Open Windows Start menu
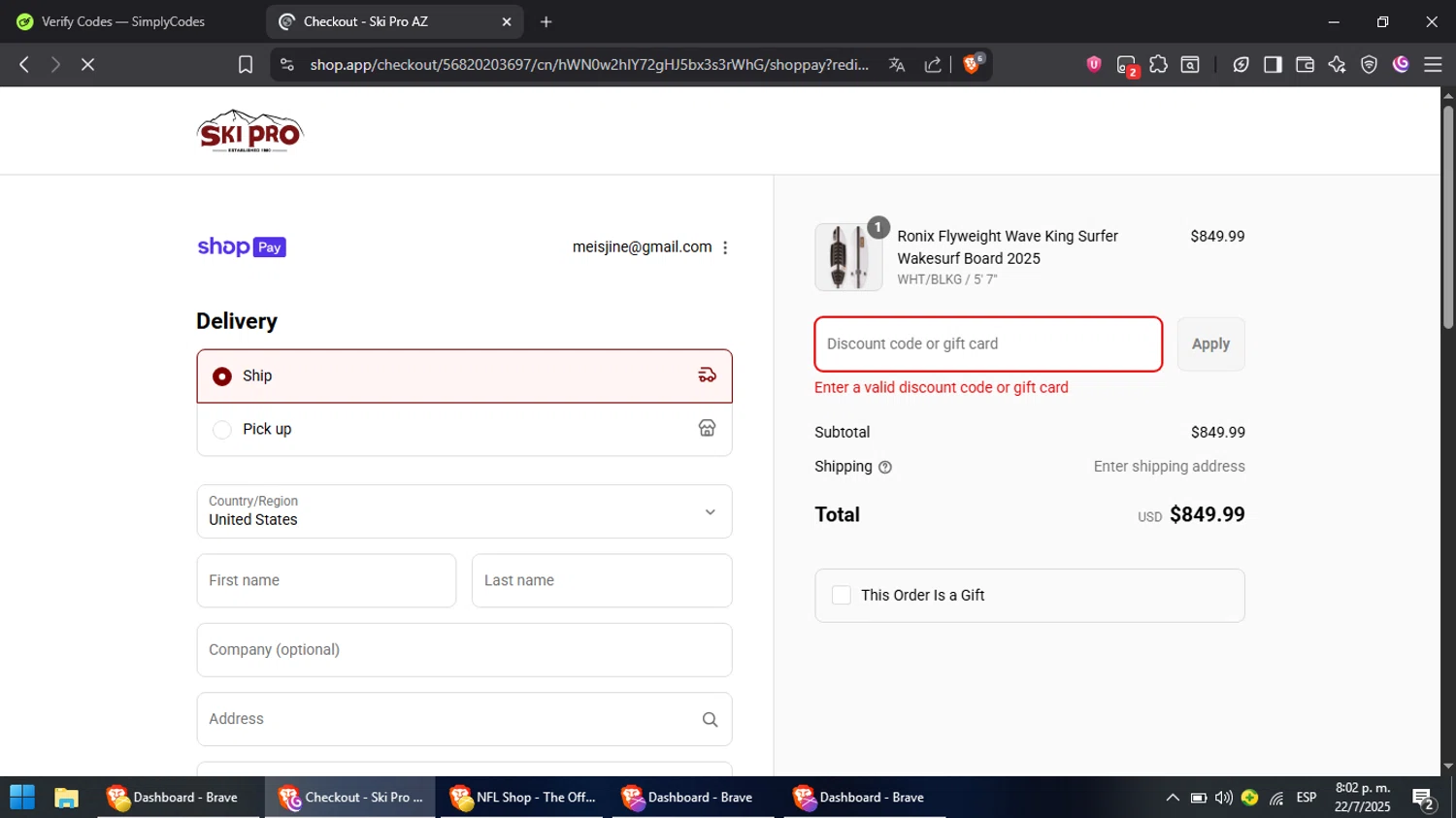 coord(21,797)
